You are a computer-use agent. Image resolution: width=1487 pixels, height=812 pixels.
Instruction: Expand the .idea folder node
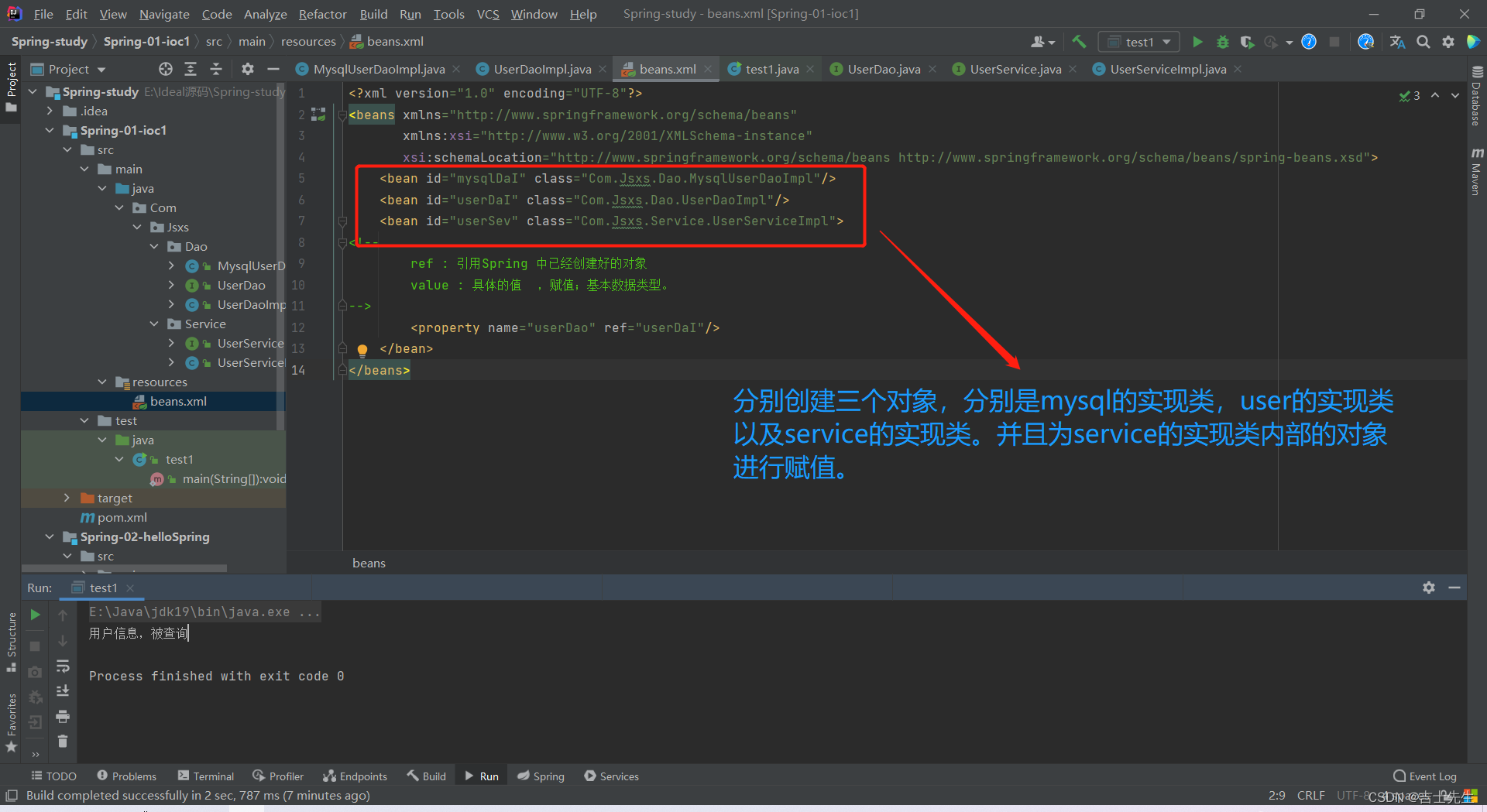coord(50,111)
